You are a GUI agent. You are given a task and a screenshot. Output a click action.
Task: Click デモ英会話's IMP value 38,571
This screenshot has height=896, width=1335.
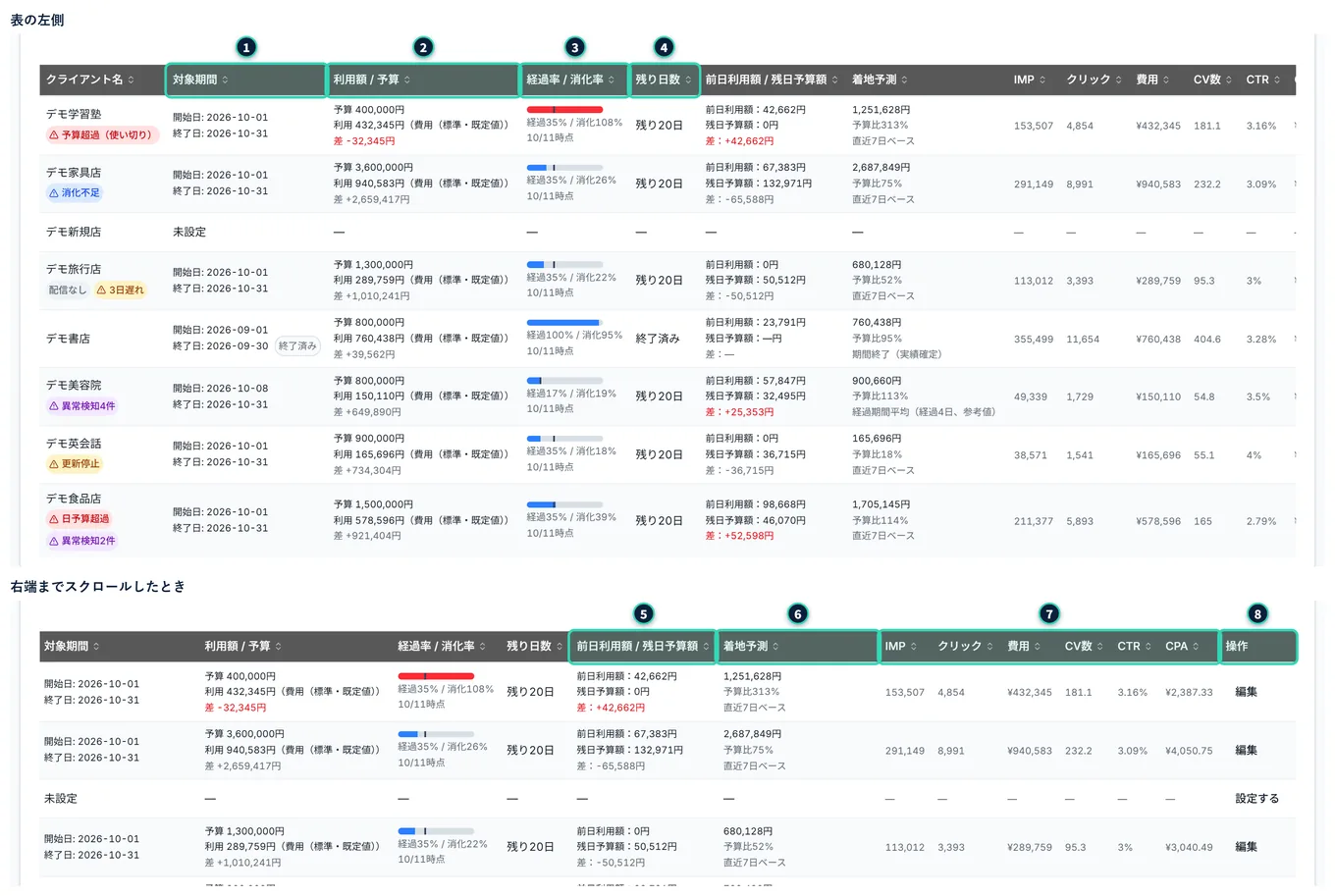(1031, 455)
